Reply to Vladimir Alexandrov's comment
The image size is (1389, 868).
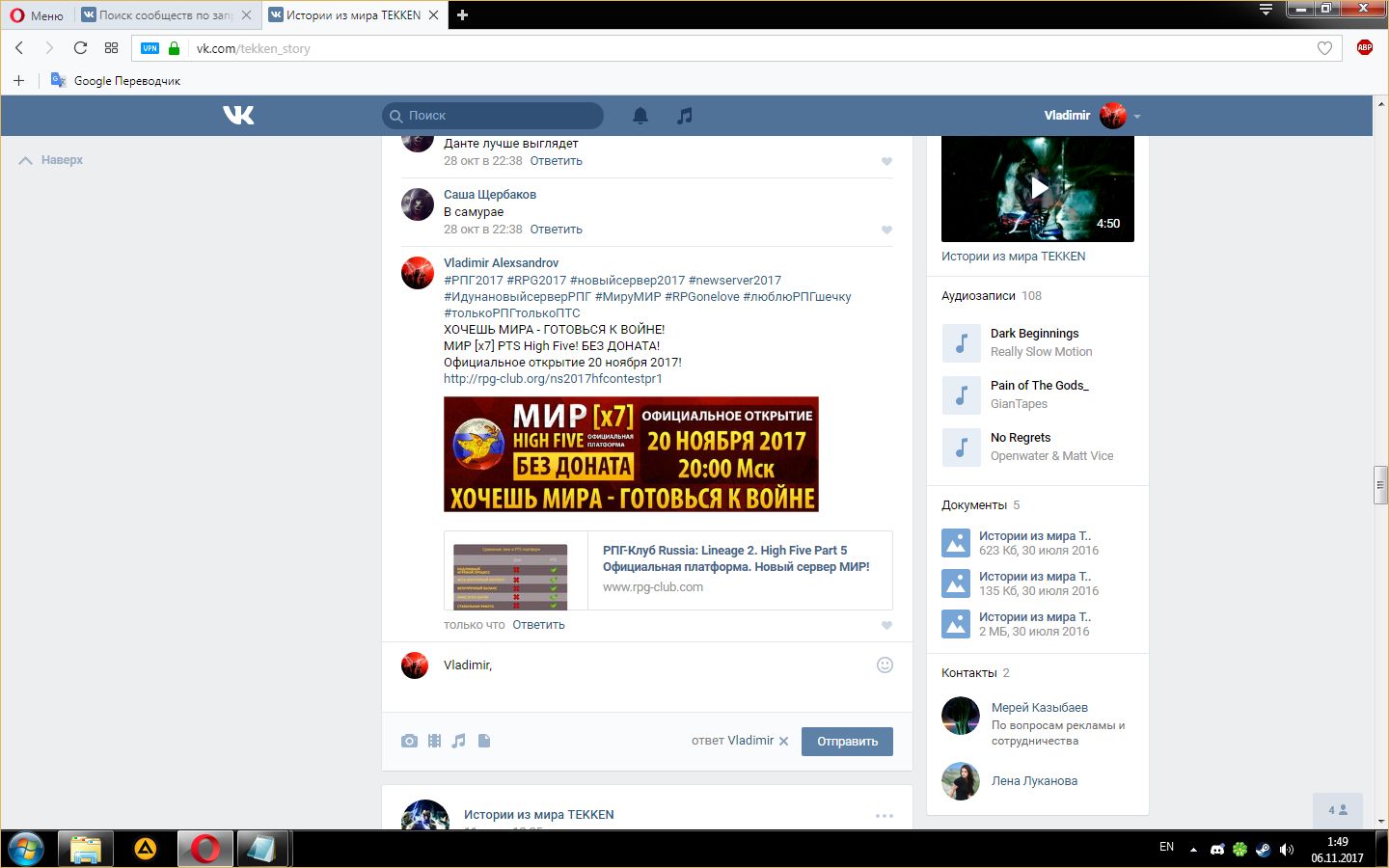539,625
